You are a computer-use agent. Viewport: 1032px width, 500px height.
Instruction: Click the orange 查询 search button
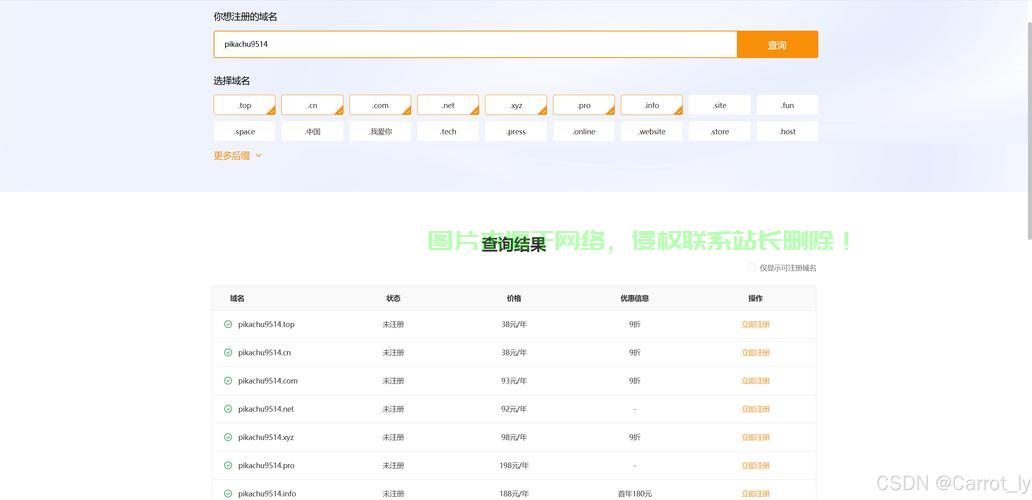(777, 45)
